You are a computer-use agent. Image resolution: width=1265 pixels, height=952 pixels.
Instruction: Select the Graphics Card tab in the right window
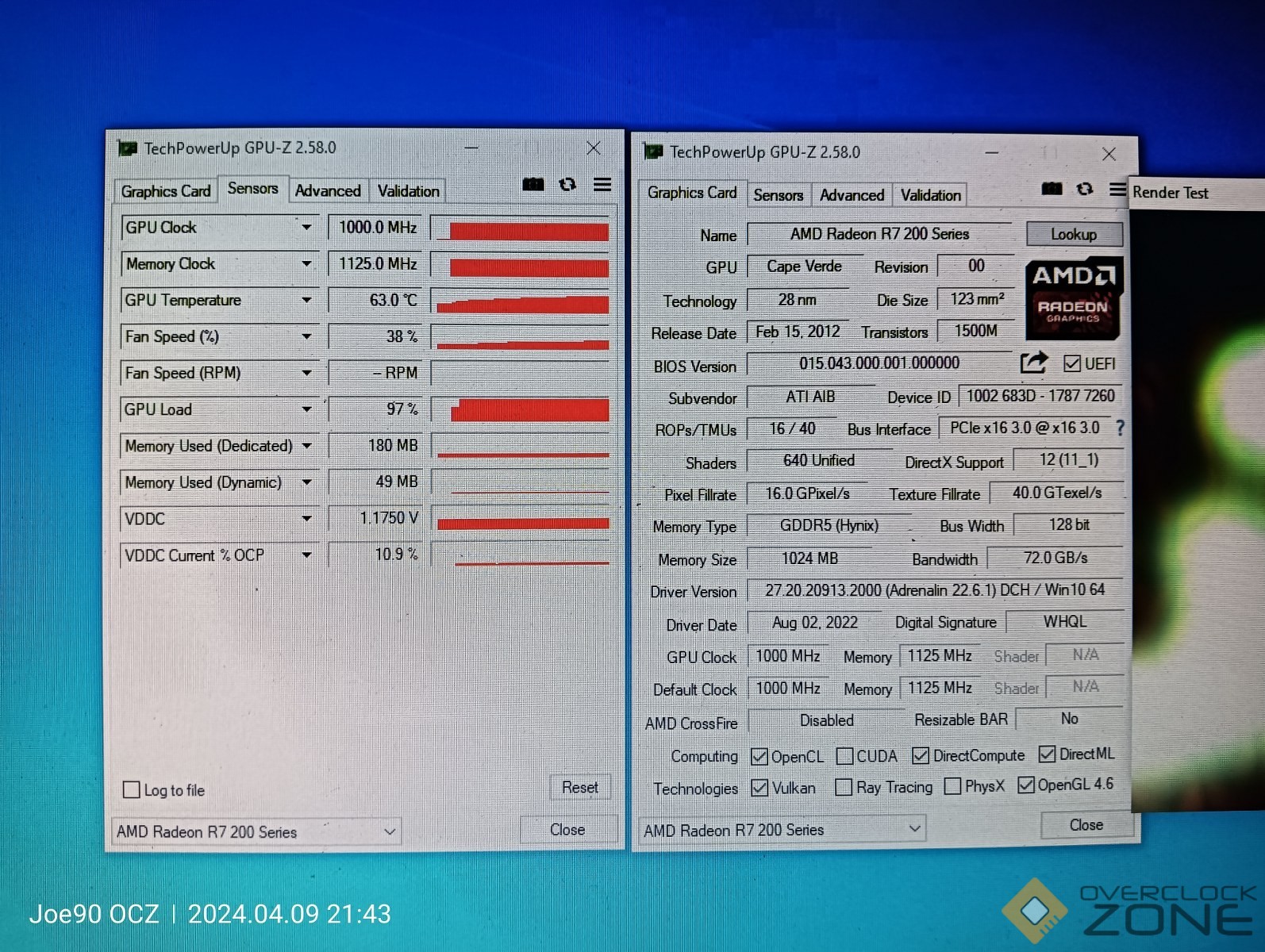[x=692, y=193]
